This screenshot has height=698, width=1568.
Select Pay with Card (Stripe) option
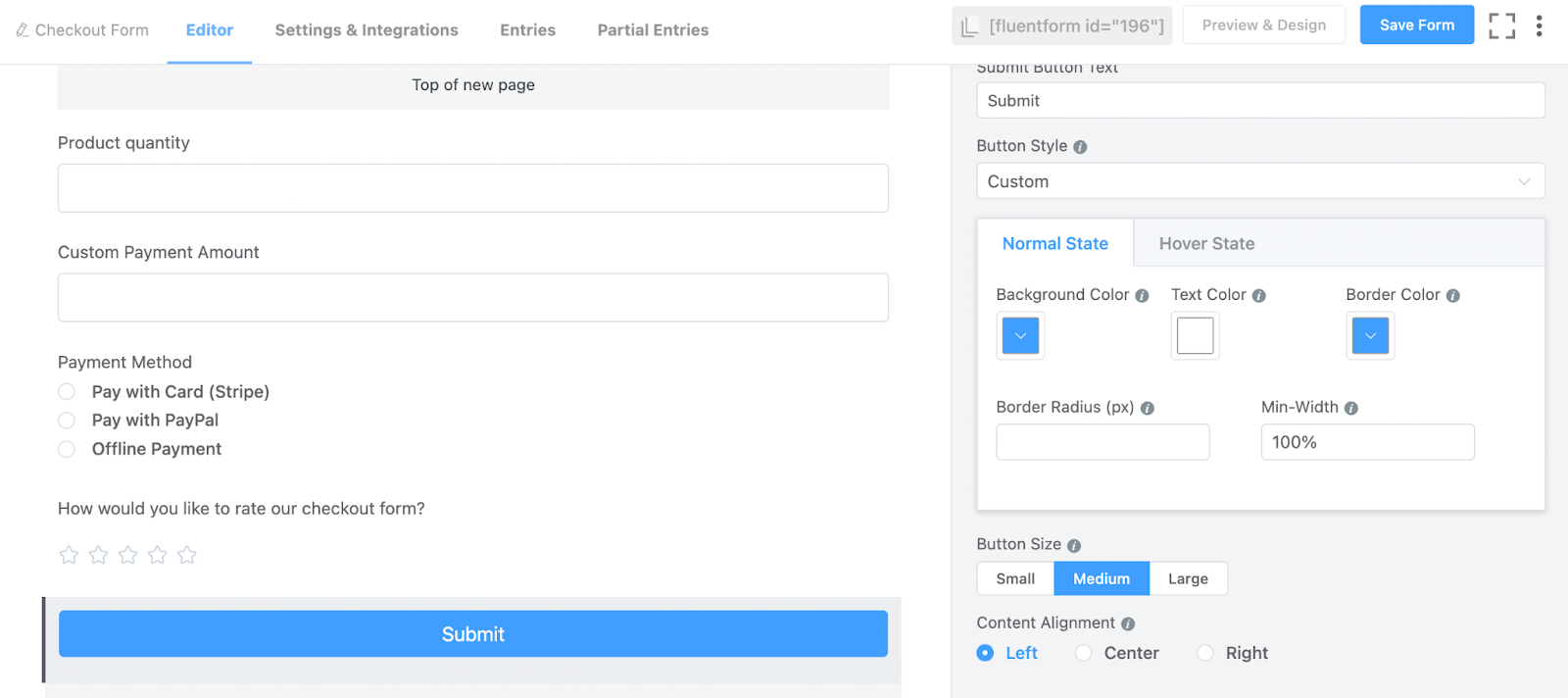67,392
